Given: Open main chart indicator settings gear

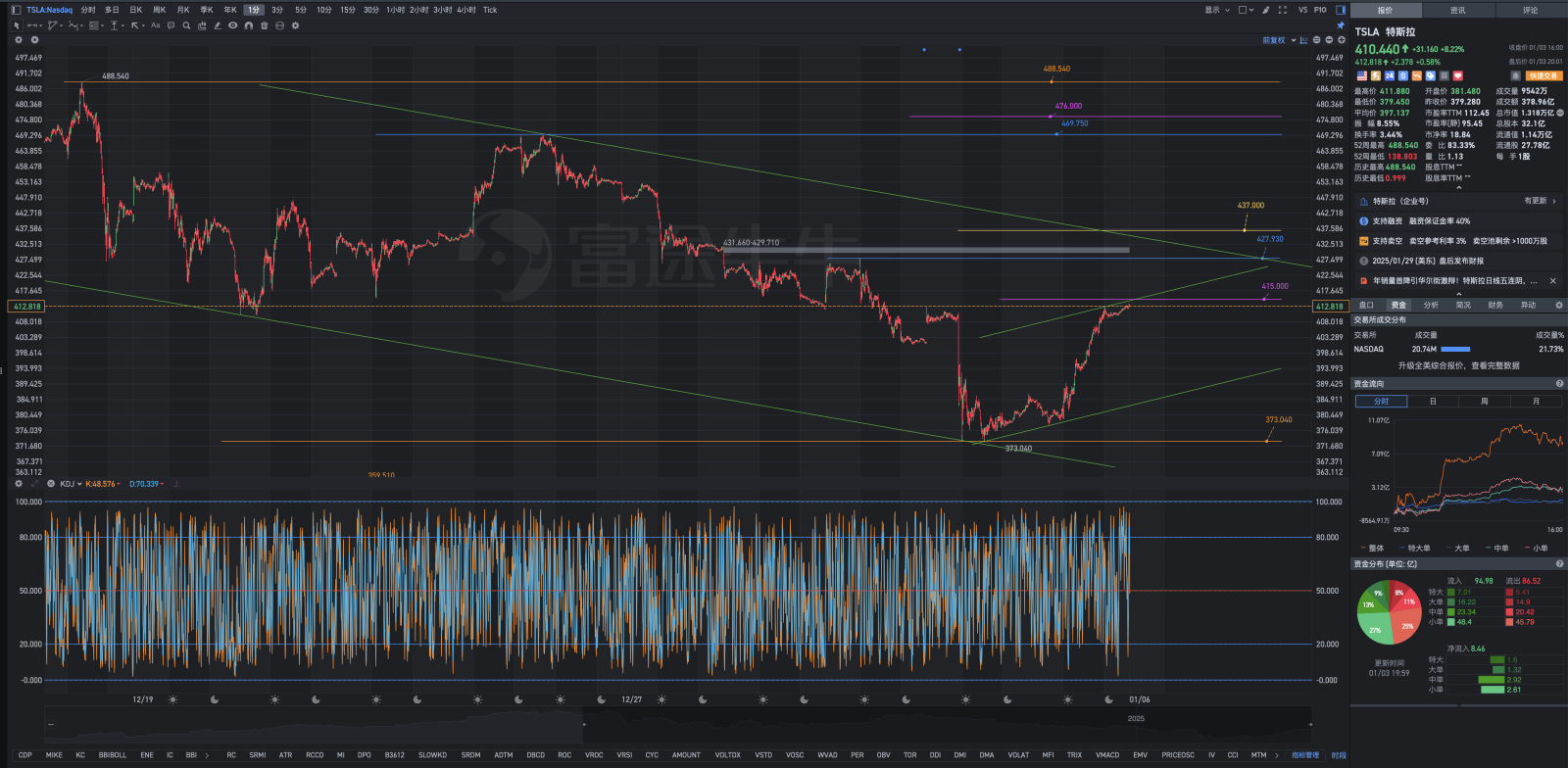Looking at the screenshot, I should pos(19,40).
